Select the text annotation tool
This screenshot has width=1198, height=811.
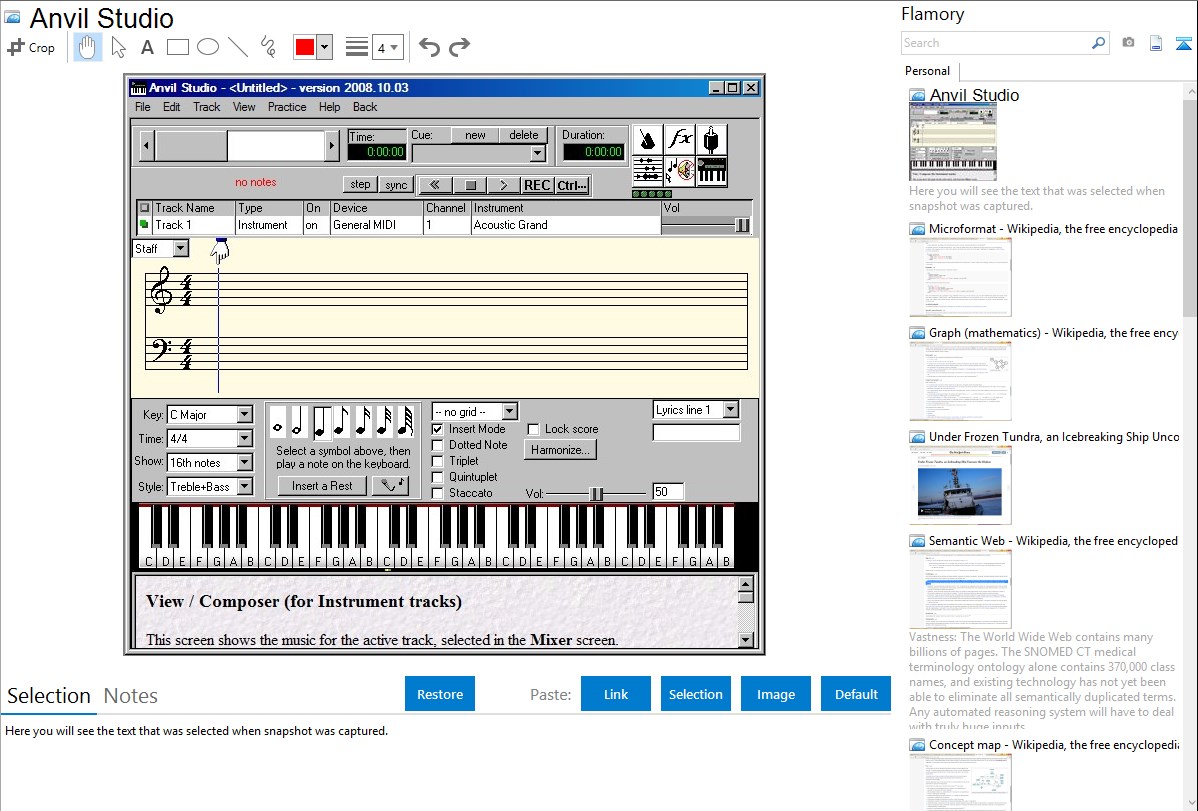tap(147, 47)
